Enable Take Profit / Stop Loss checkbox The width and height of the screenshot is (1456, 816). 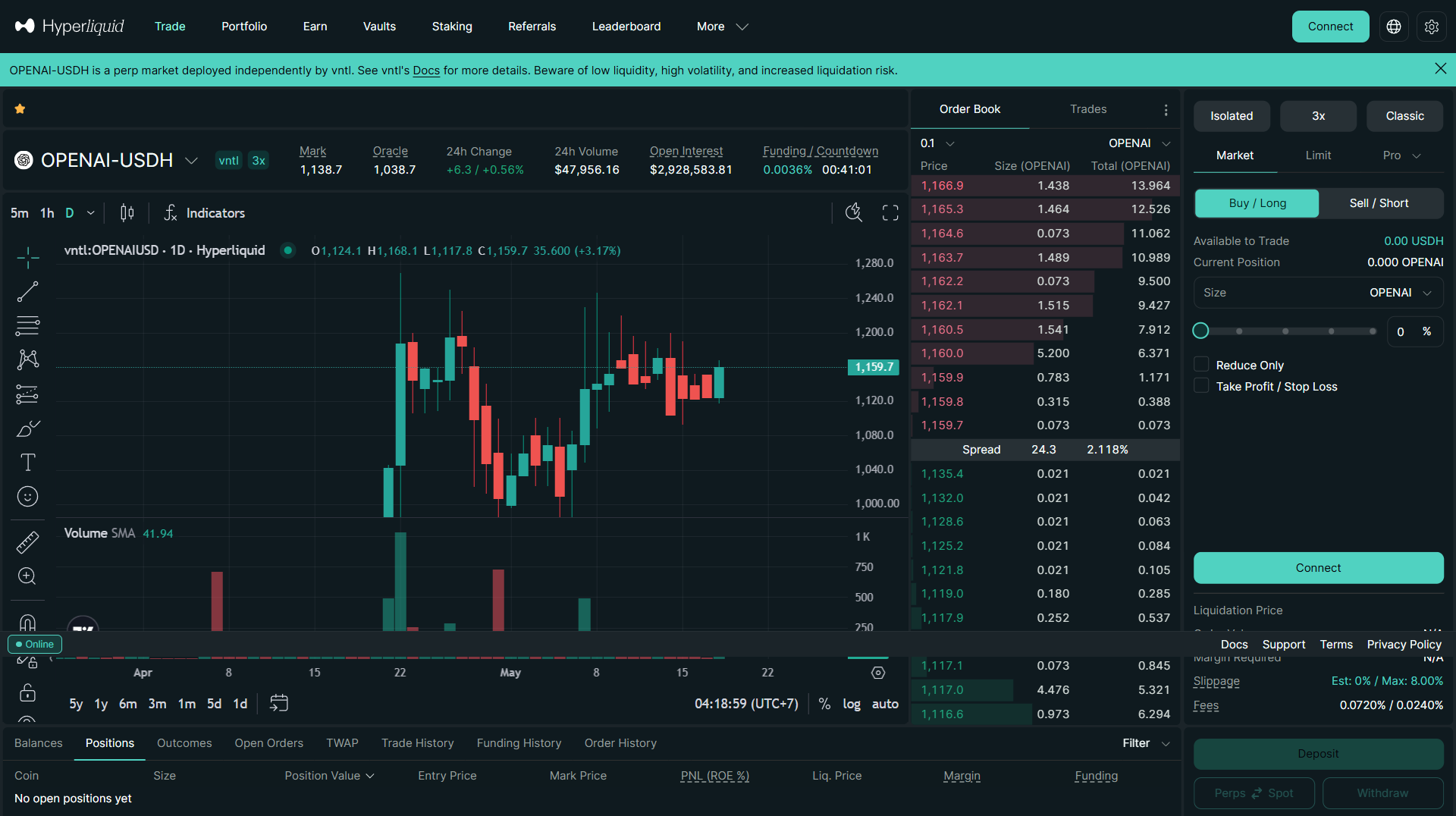coord(1201,386)
